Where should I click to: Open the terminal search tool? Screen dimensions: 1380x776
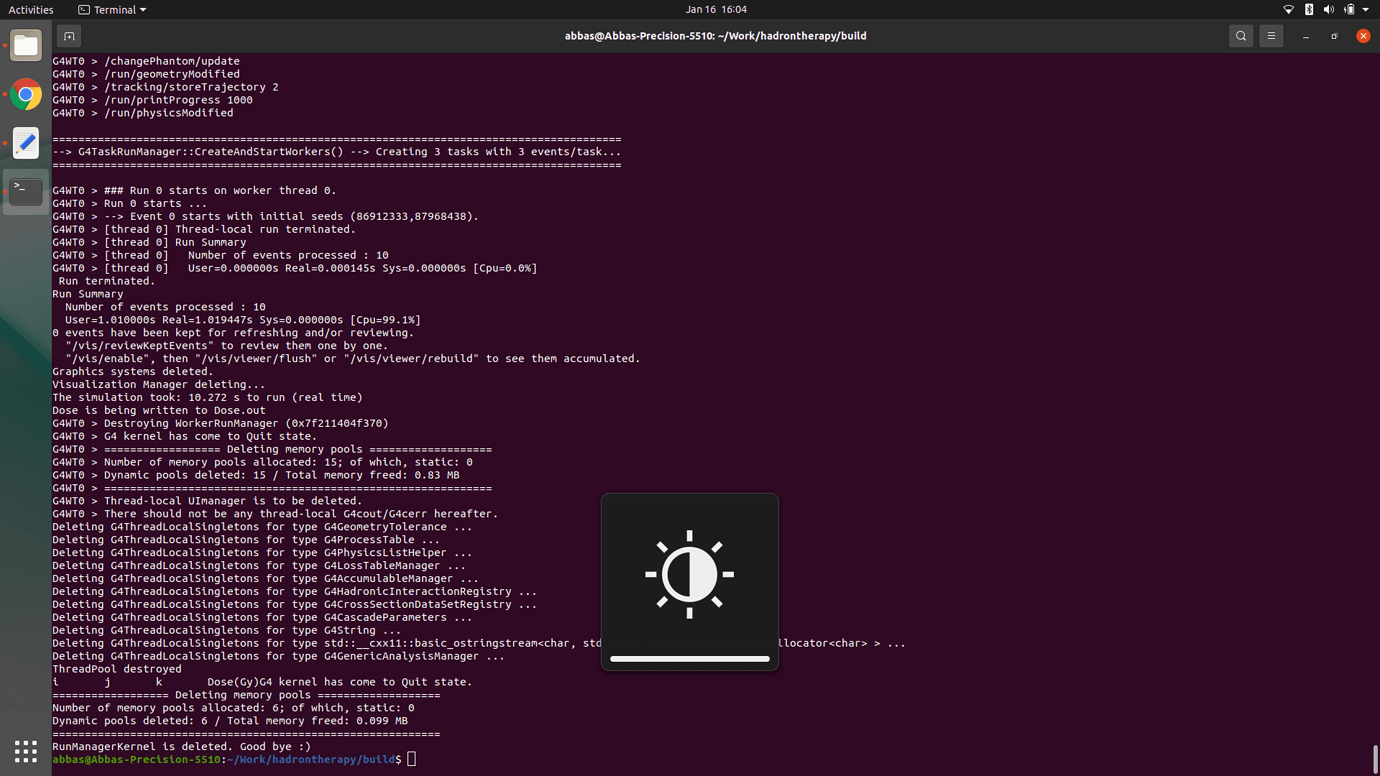[1241, 36]
